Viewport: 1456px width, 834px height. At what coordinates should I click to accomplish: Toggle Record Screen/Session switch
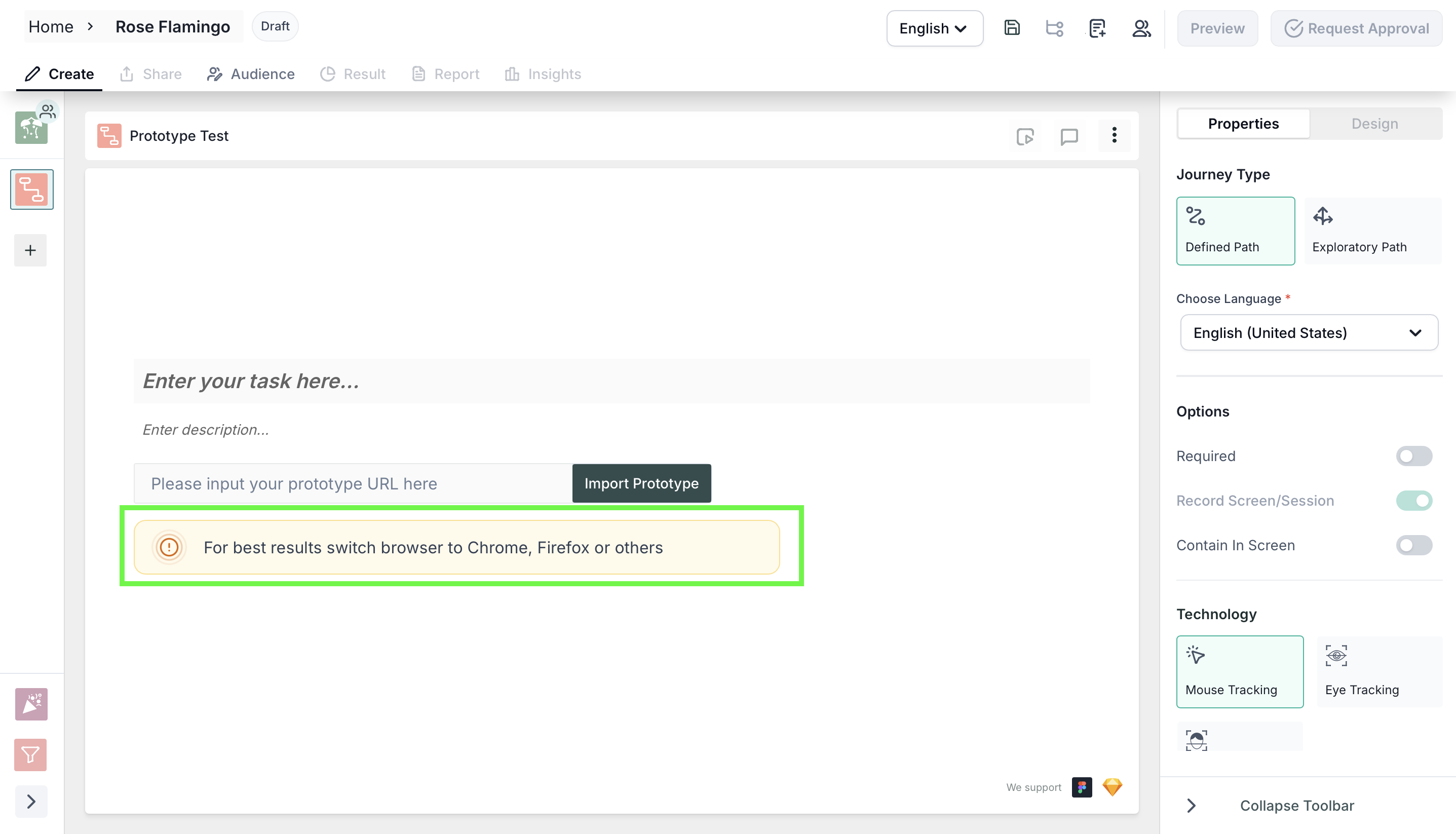tap(1414, 501)
